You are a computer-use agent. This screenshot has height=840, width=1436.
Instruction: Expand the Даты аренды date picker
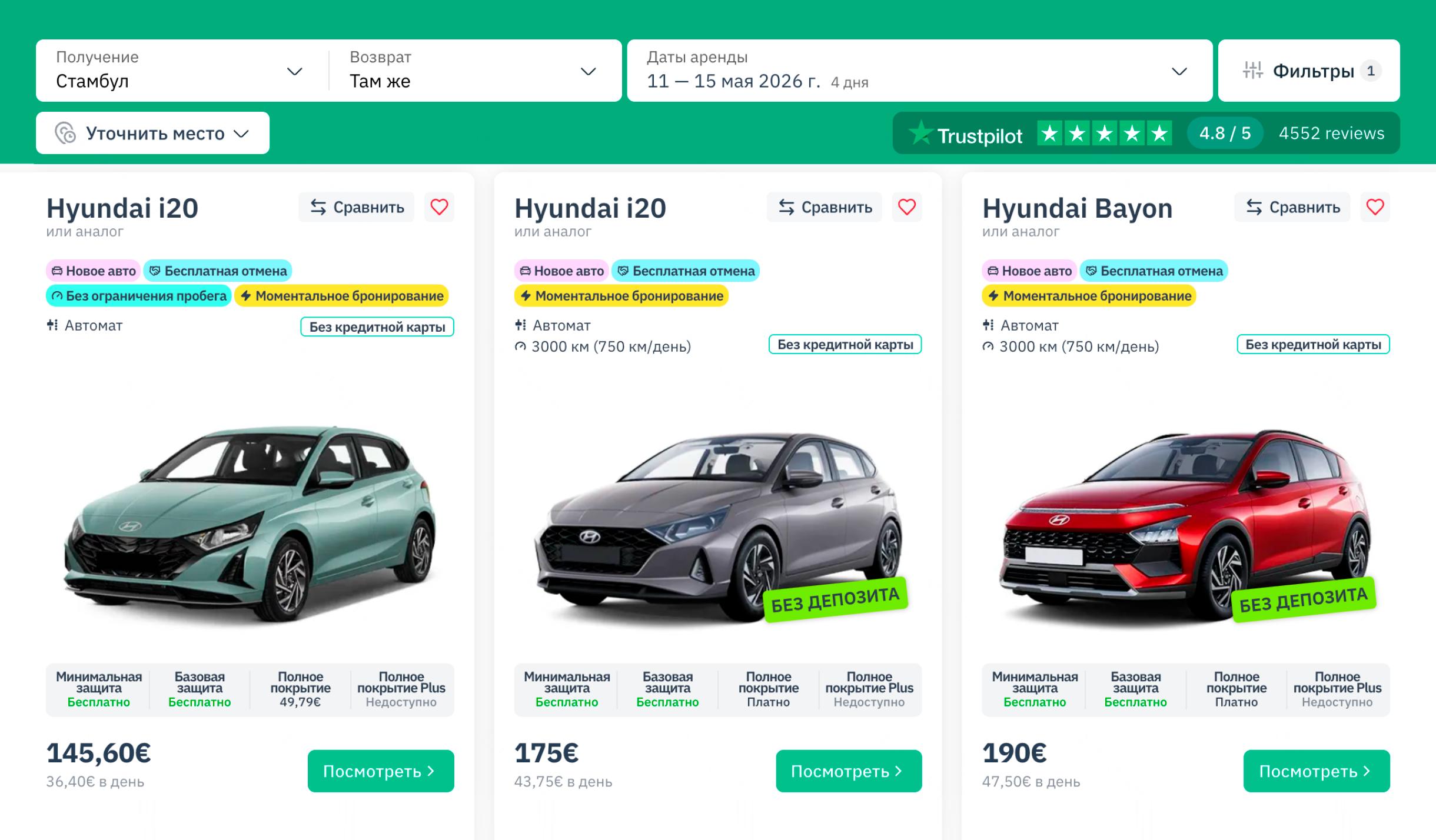[919, 71]
